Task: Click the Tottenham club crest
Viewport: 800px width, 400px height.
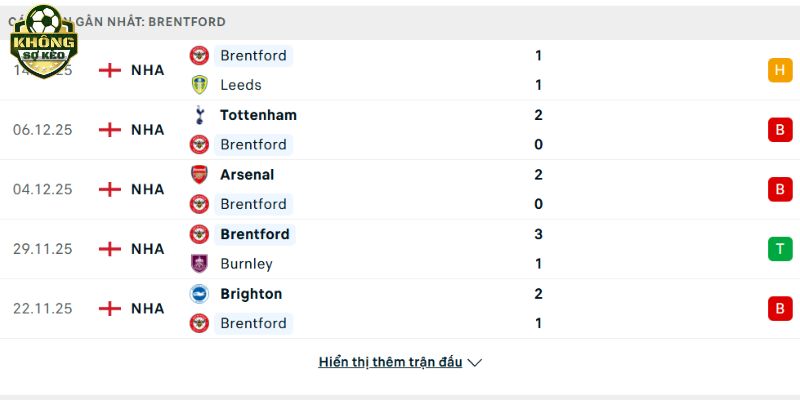Action: (200, 115)
